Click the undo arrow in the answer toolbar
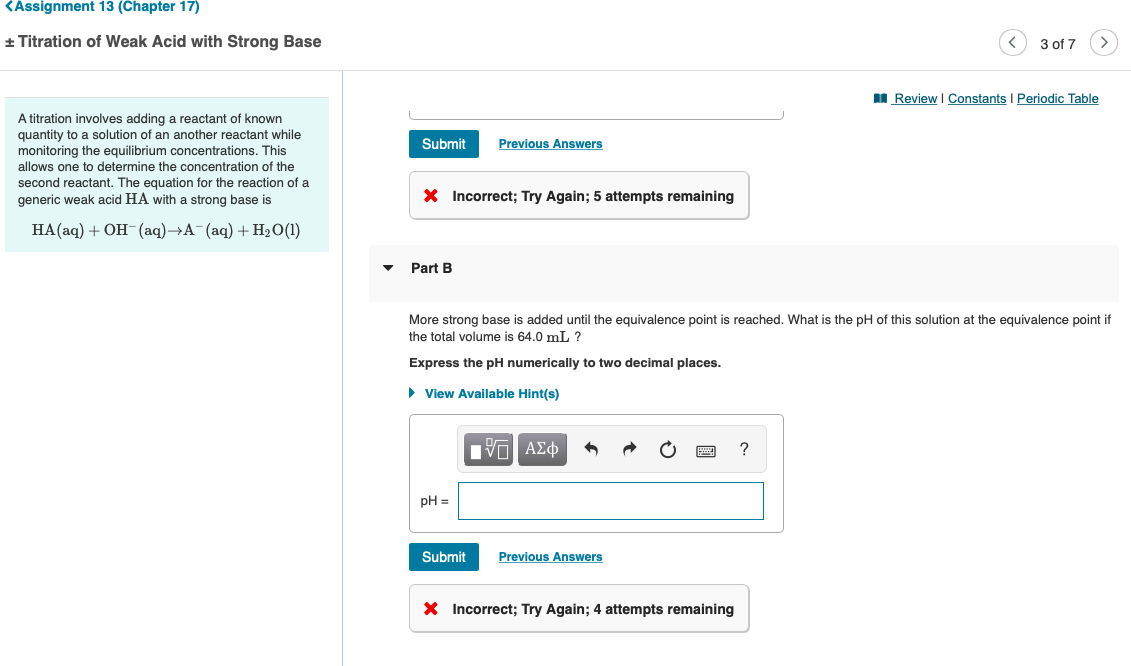This screenshot has height=666, width=1131. click(x=589, y=449)
